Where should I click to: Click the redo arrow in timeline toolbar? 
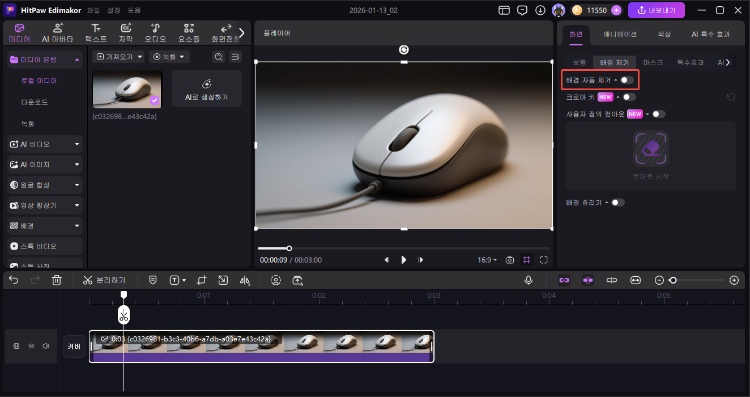click(x=35, y=280)
